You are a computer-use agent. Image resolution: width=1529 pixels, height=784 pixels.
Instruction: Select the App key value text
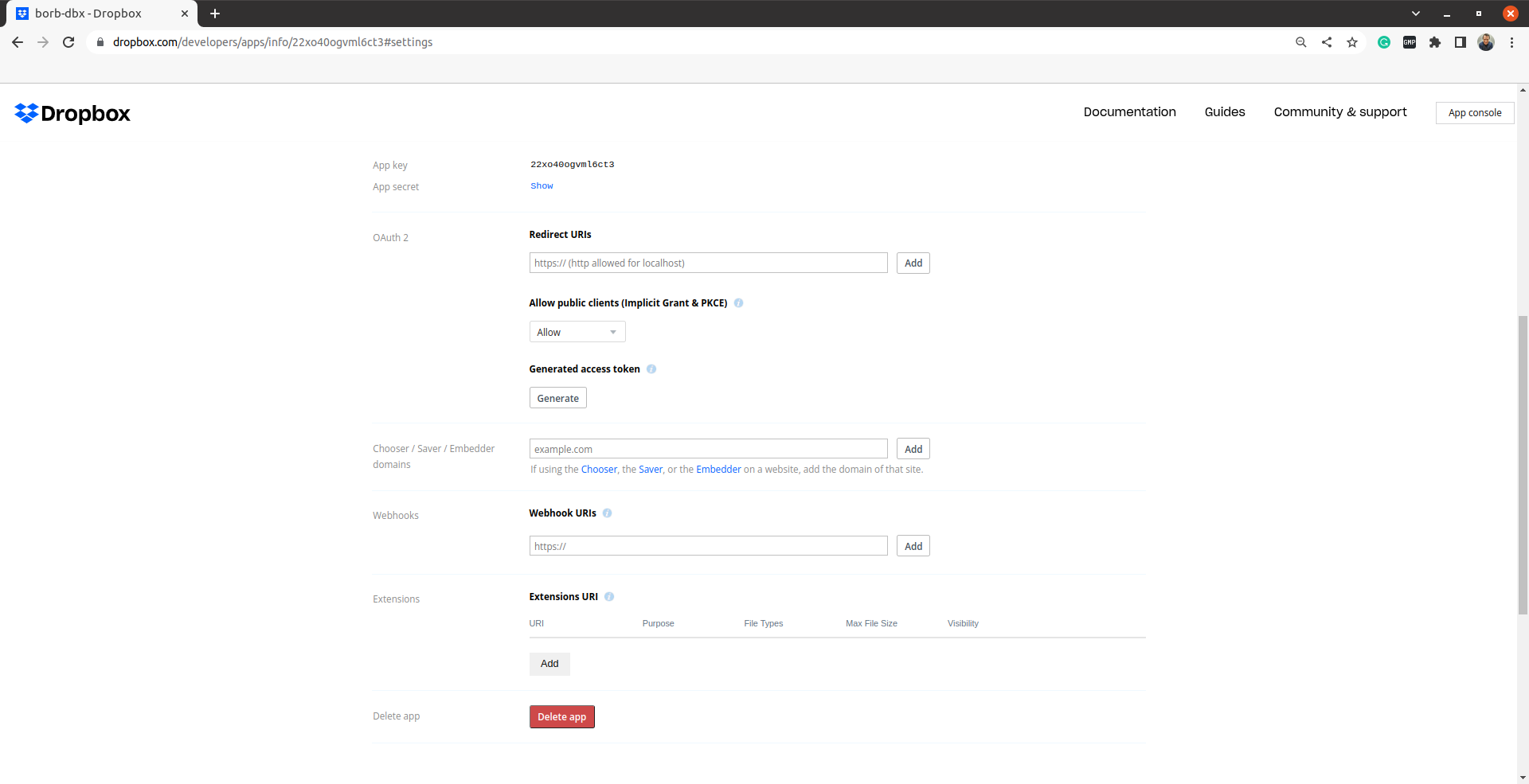click(572, 165)
